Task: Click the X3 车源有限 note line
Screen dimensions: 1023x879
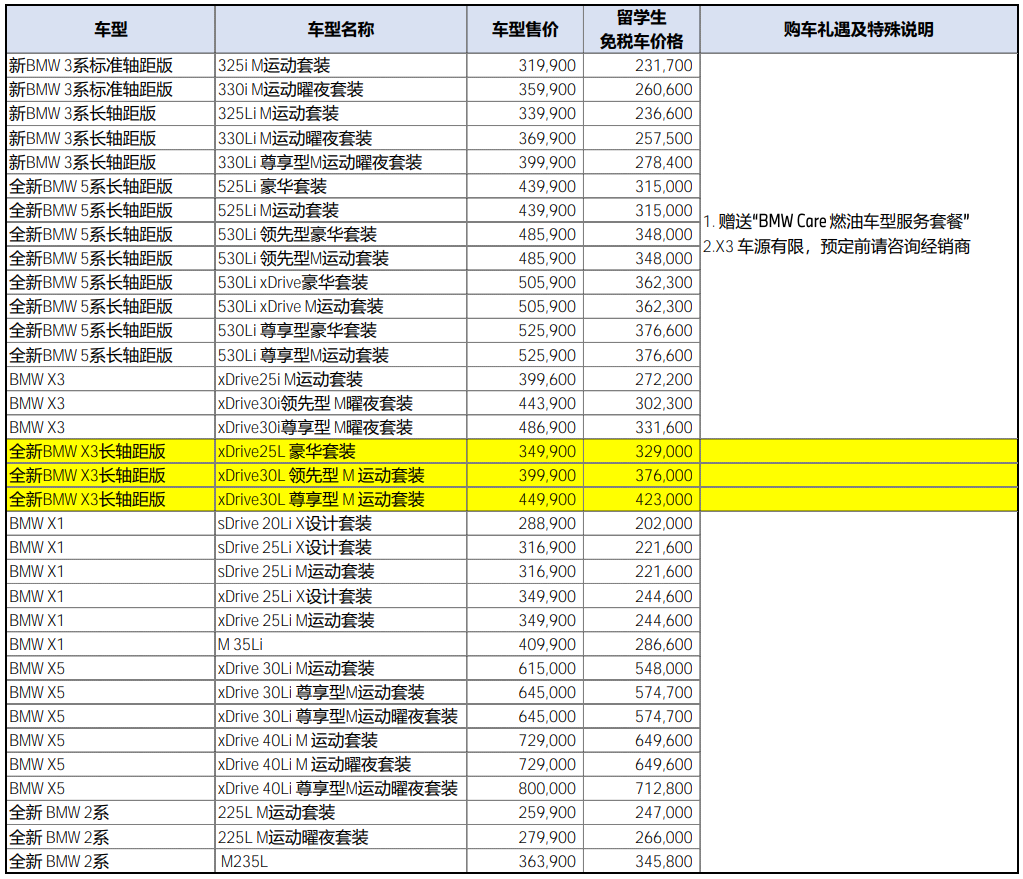Action: pyautogui.click(x=836, y=247)
